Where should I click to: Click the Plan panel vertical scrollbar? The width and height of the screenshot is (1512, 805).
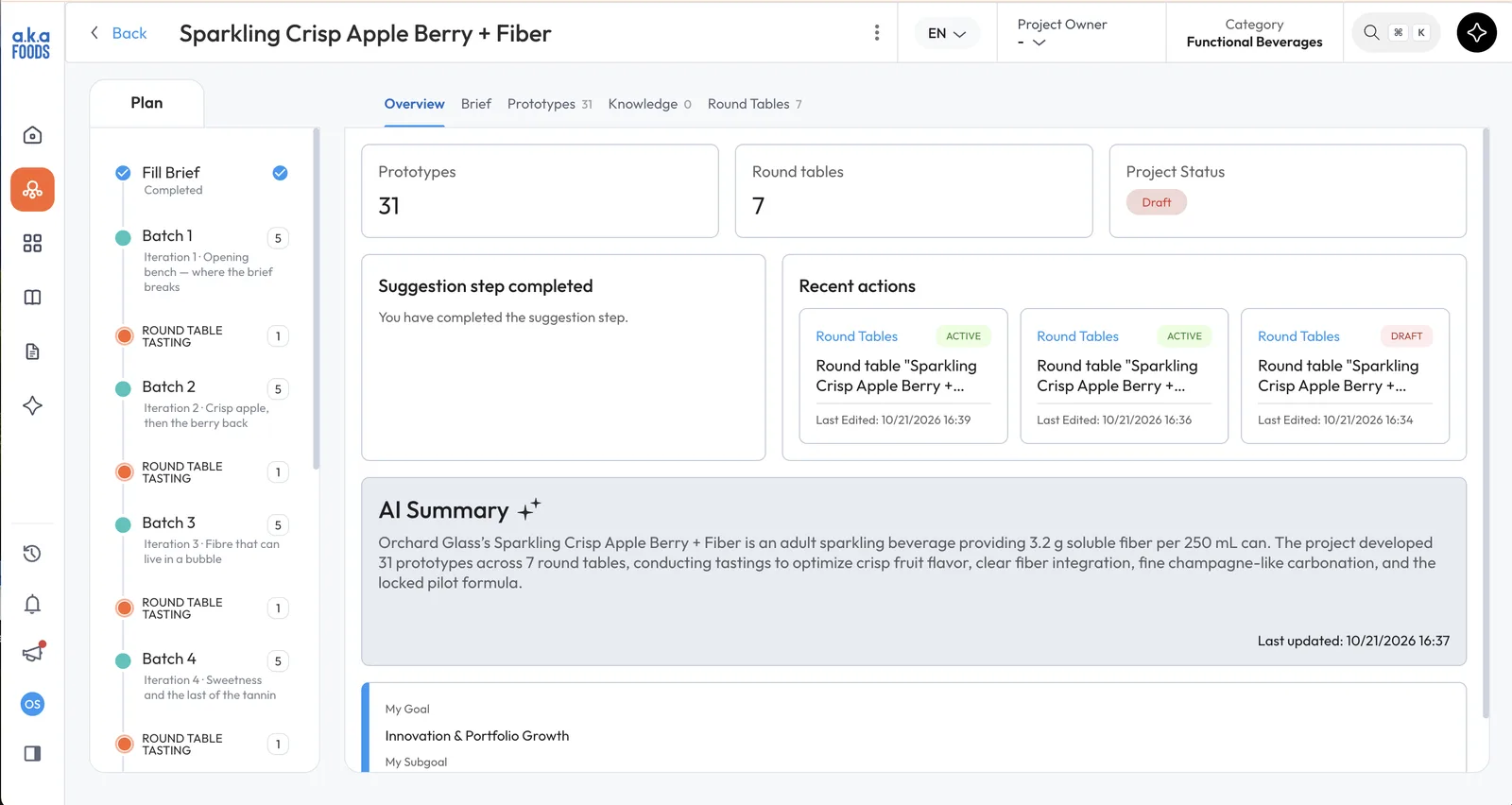coord(317,299)
